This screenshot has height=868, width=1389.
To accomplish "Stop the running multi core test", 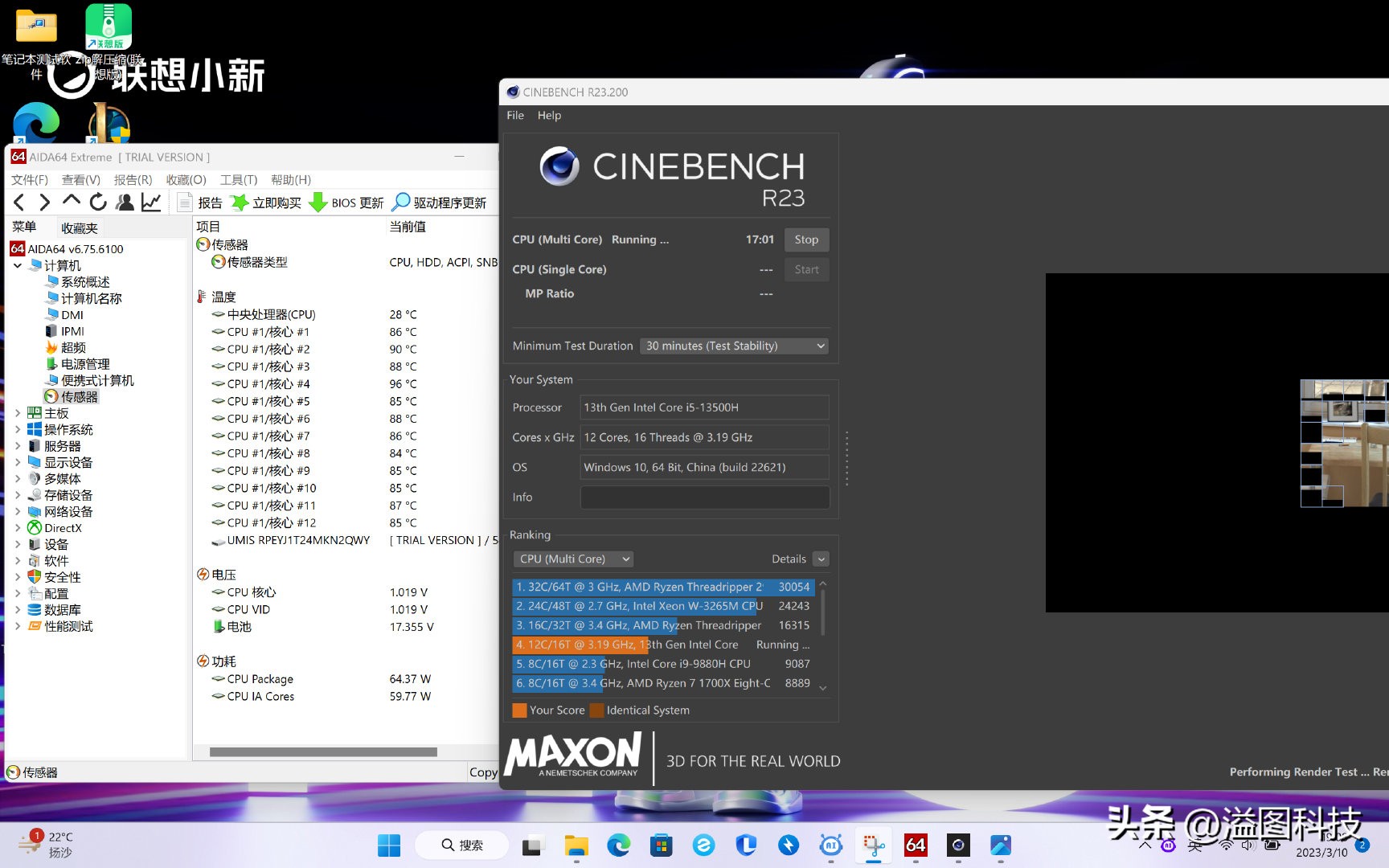I will [805, 240].
